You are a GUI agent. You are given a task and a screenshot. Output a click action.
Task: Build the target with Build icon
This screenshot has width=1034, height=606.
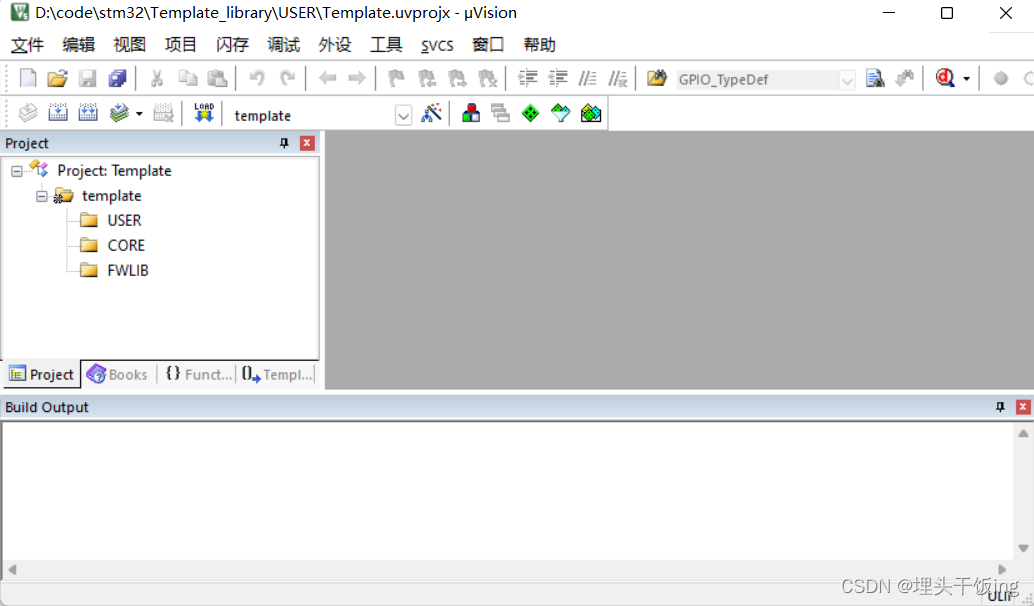click(x=58, y=113)
